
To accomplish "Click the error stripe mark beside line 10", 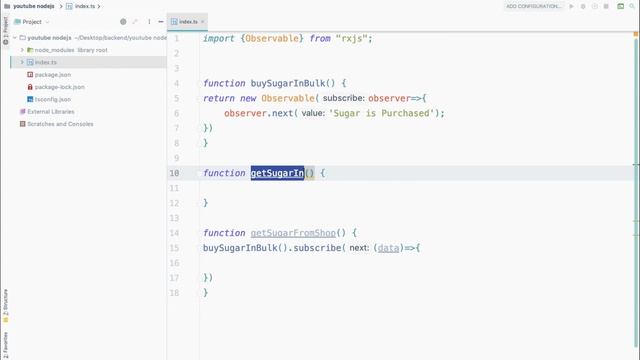I will [636, 164].
